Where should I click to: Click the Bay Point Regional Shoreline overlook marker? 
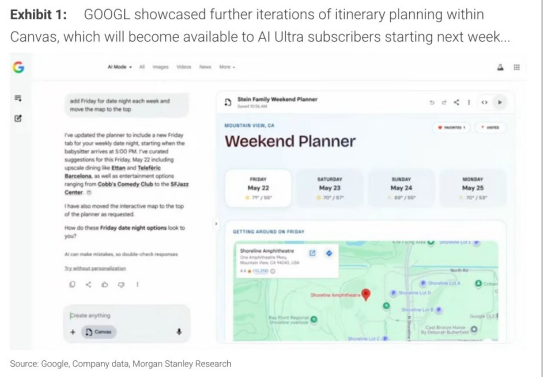point(314,319)
